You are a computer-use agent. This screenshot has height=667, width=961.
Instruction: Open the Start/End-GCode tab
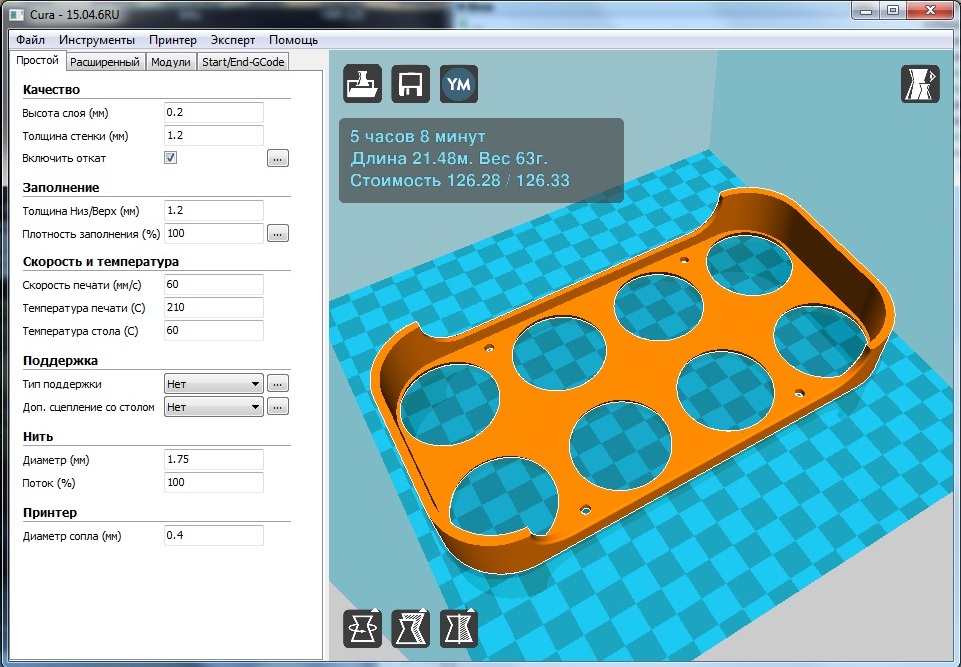[x=243, y=62]
